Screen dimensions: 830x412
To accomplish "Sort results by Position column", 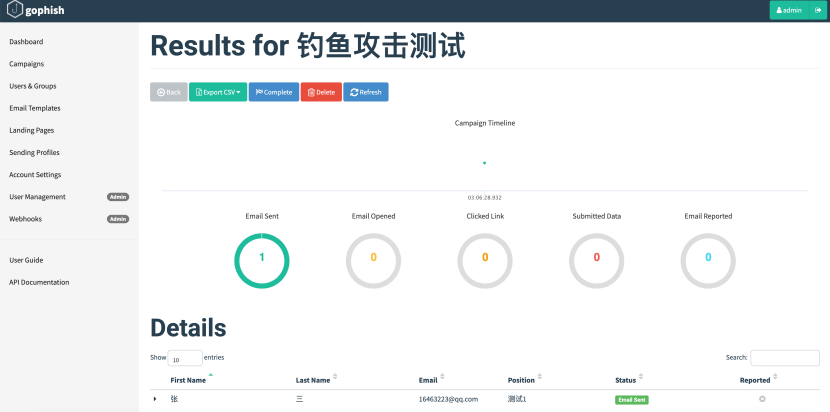I will coord(521,380).
